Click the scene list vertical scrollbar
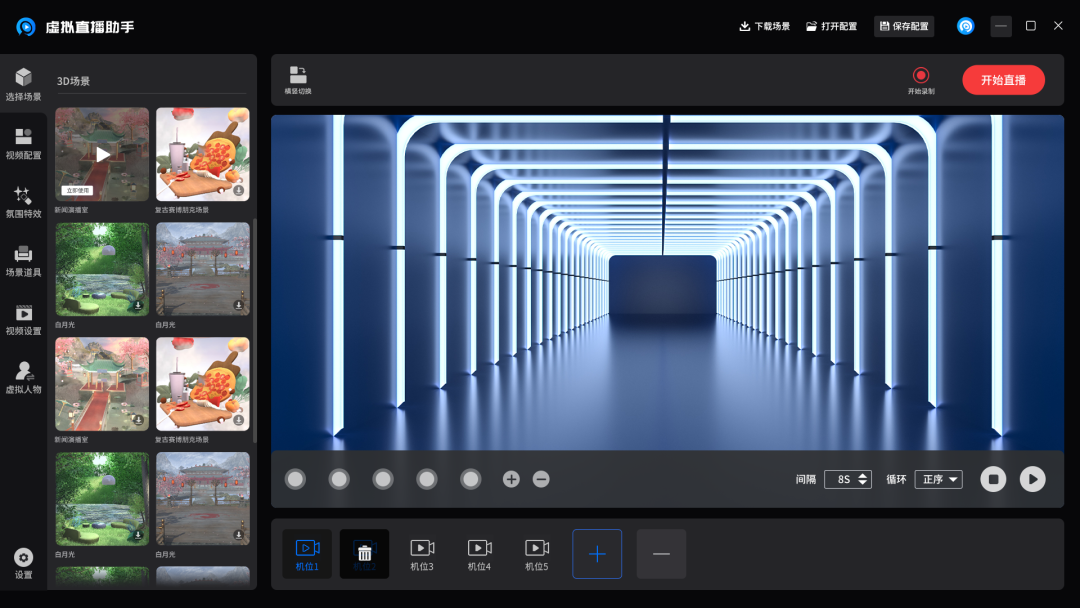1080x608 pixels. point(255,331)
